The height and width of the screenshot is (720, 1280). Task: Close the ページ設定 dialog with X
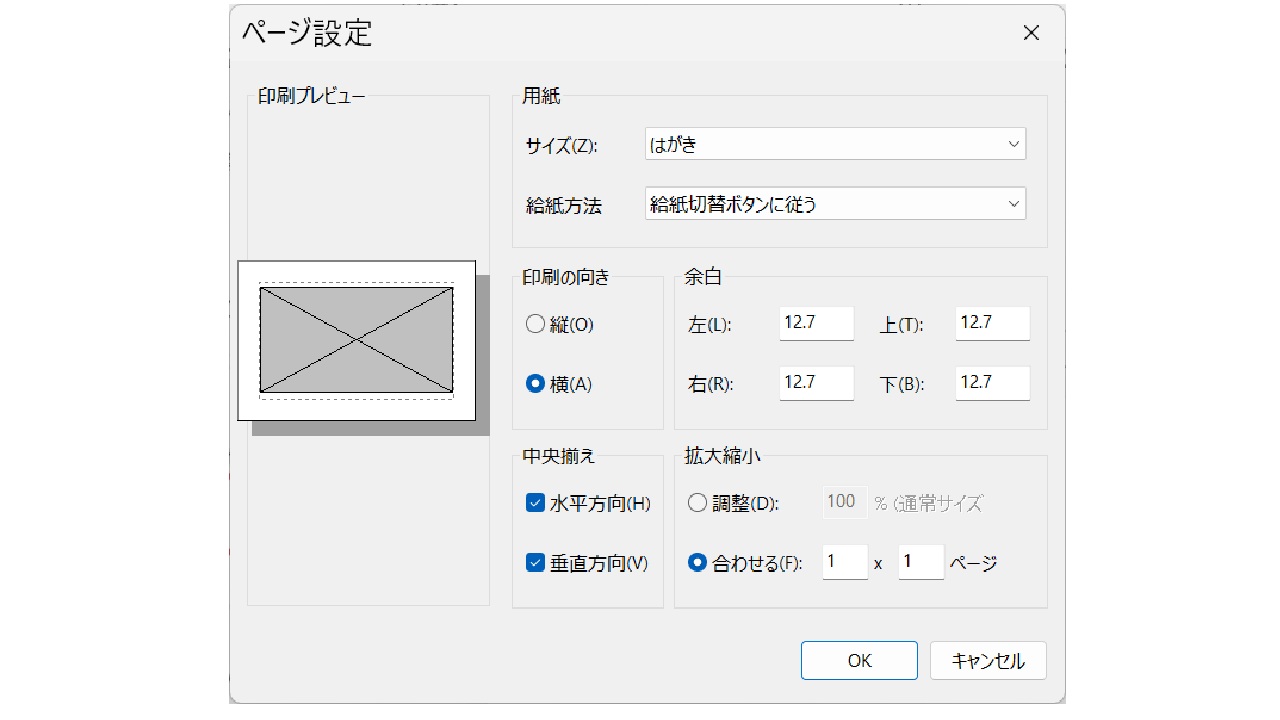coord(1031,33)
